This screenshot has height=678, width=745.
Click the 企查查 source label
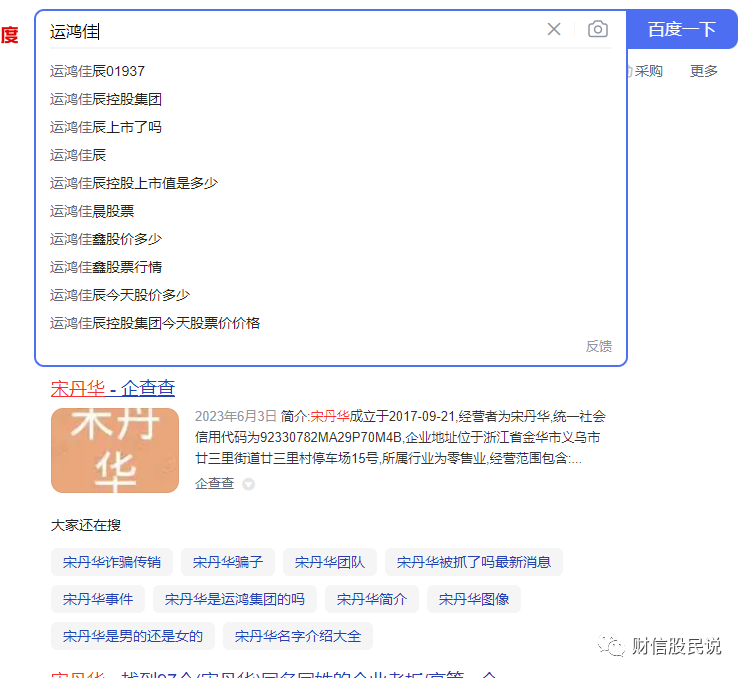click(x=215, y=484)
